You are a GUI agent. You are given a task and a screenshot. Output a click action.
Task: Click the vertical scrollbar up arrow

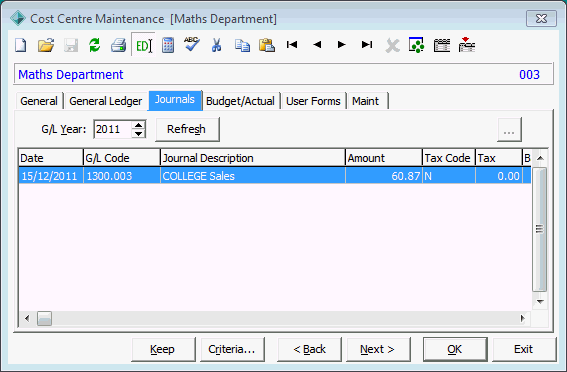[540, 158]
